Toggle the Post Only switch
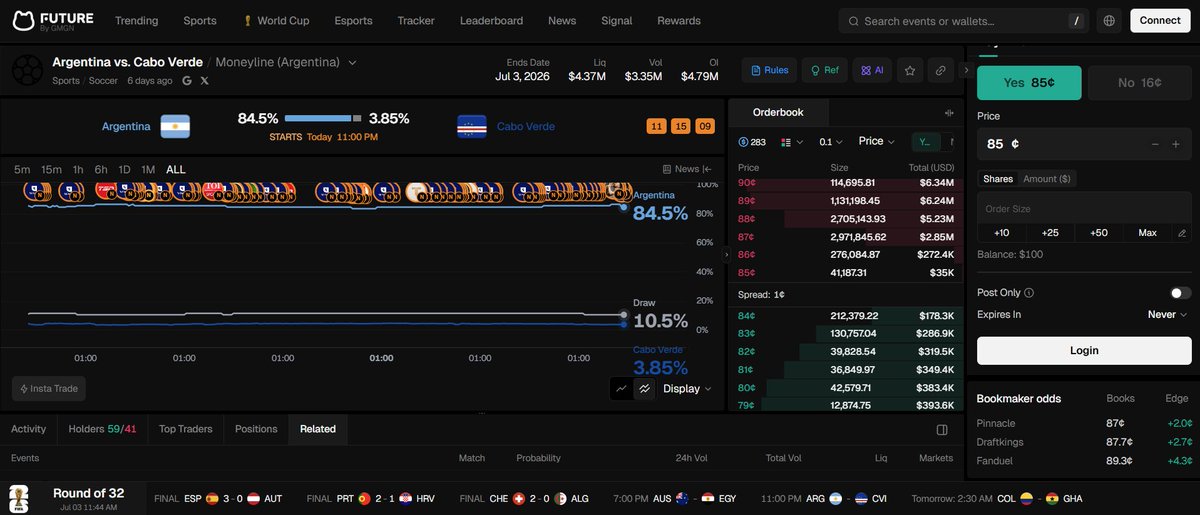The width and height of the screenshot is (1200, 515). point(1180,293)
